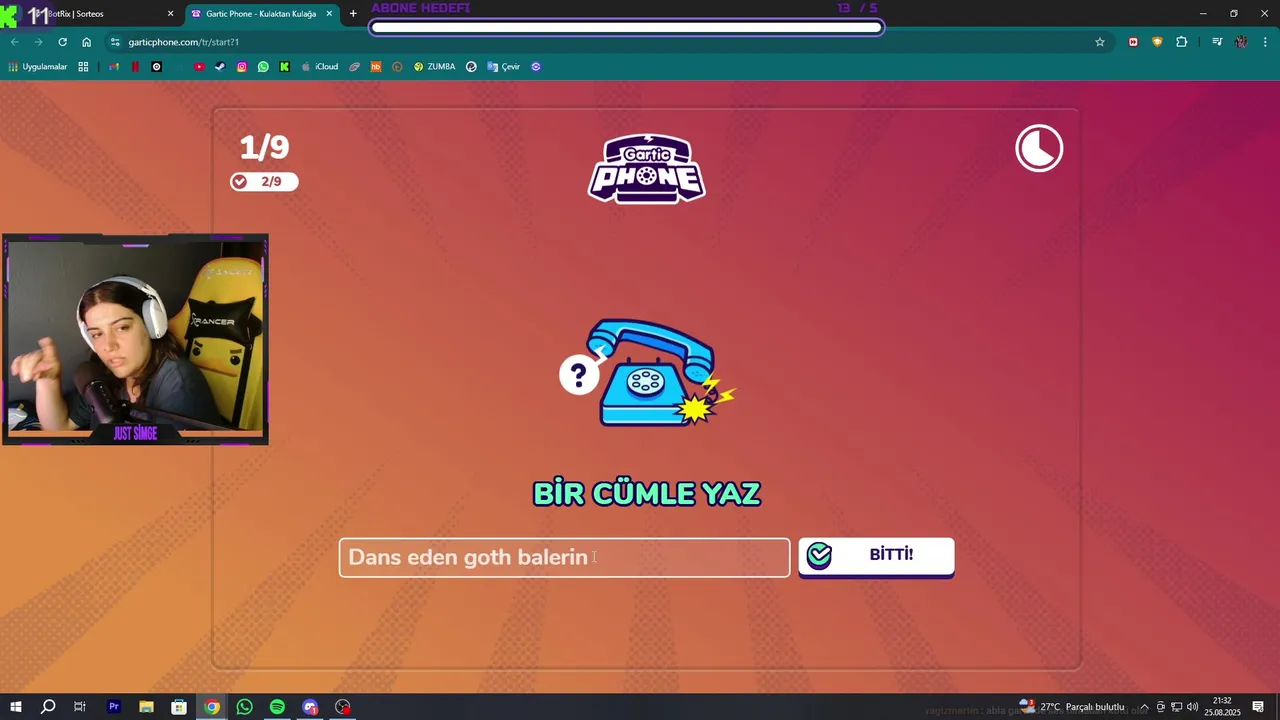1280x720 pixels.
Task: Open Windows taskbar search
Action: (48, 707)
